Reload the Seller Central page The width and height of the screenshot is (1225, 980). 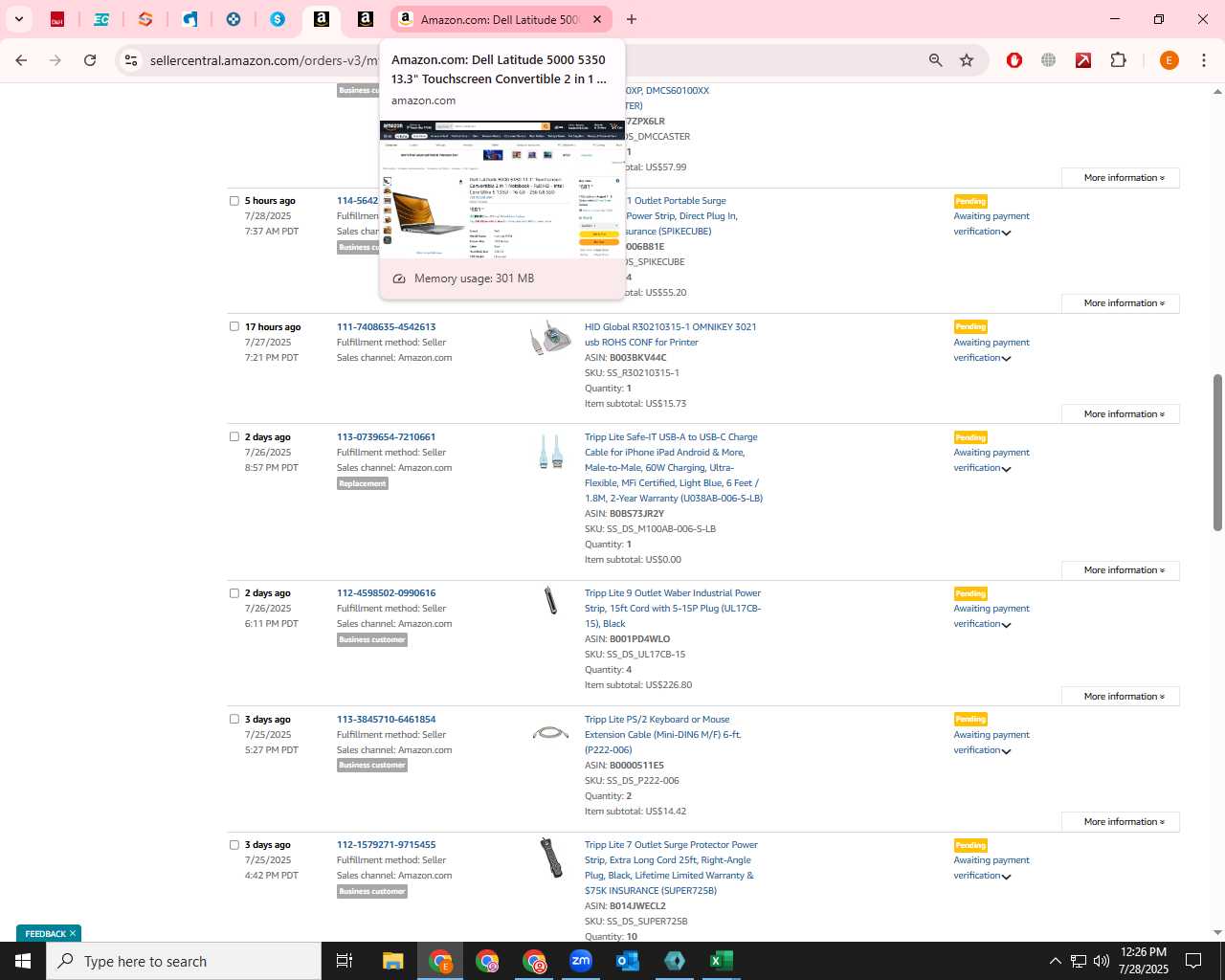[x=90, y=60]
